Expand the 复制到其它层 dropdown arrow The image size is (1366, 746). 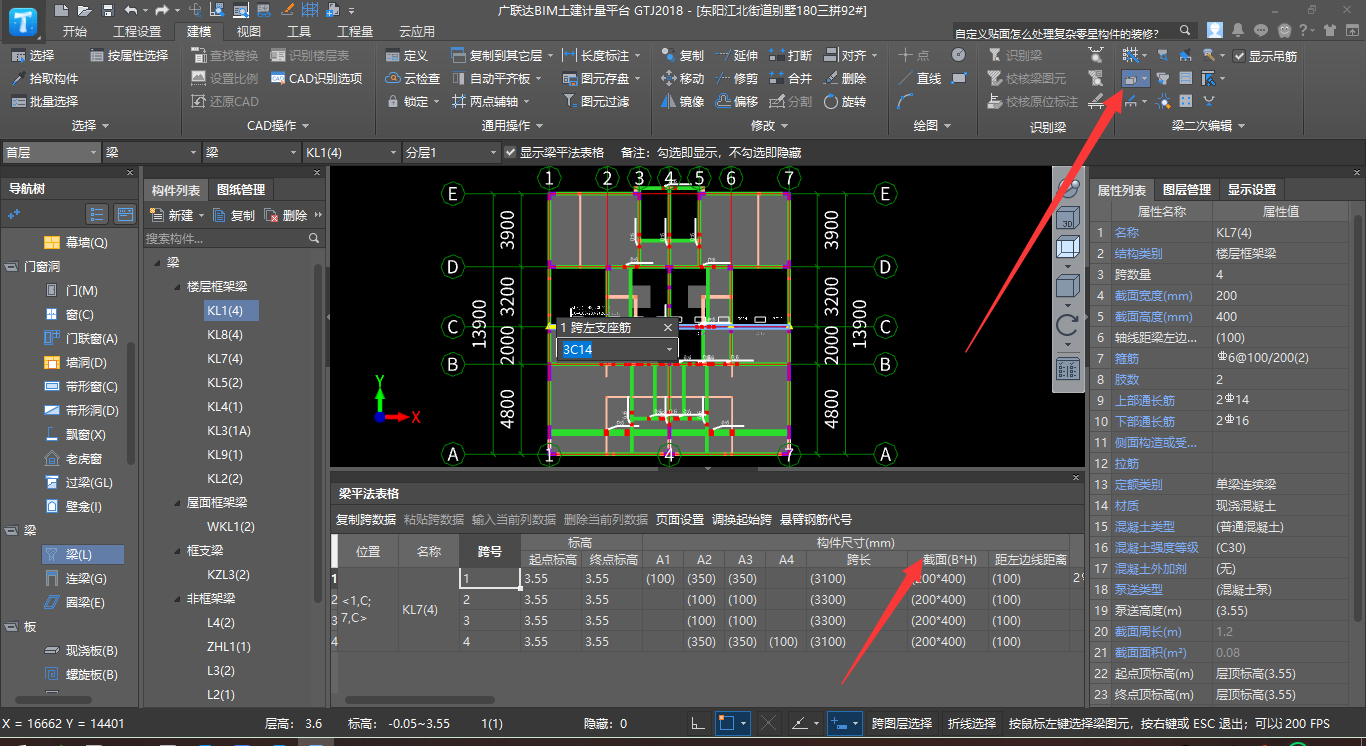[x=551, y=56]
